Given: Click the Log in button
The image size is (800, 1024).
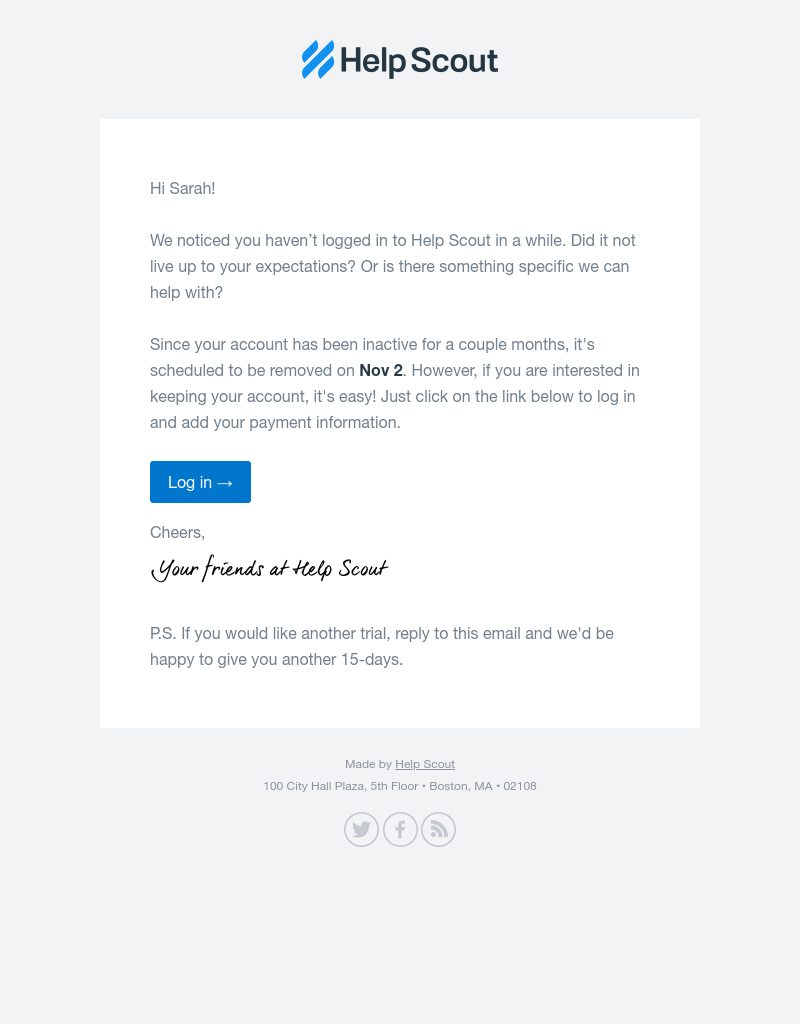Looking at the screenshot, I should [x=200, y=482].
